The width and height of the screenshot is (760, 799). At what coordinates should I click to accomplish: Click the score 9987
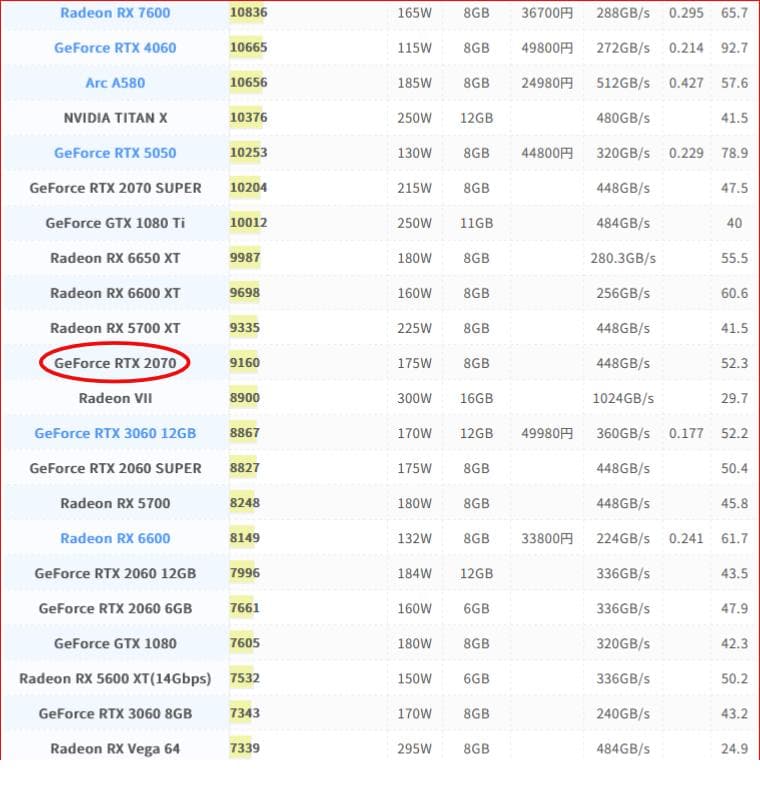click(245, 258)
